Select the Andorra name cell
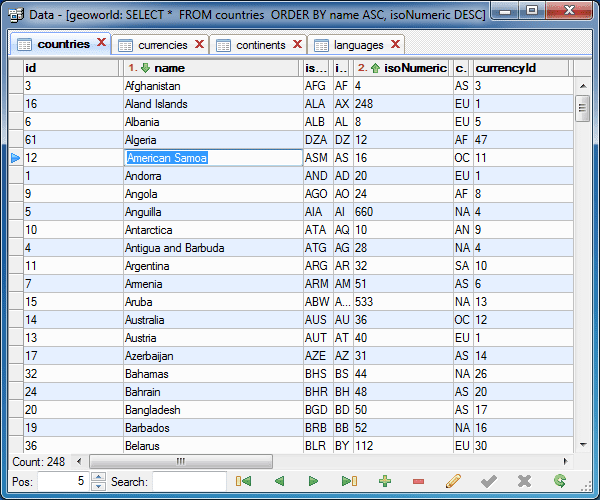 tap(213, 176)
